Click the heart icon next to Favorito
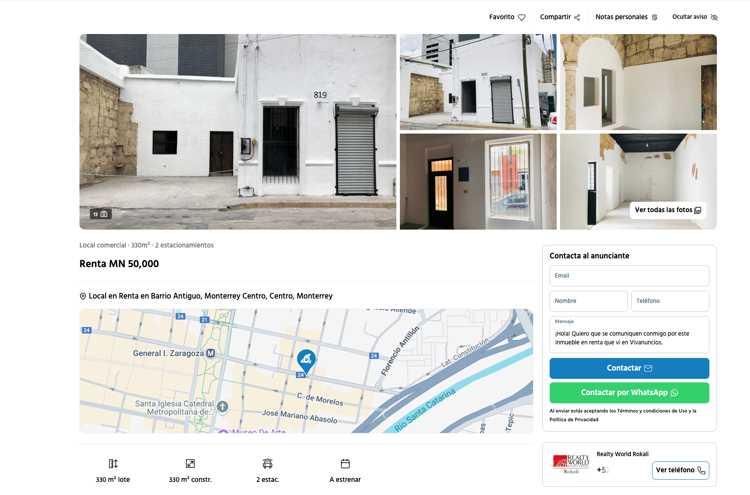Image resolution: width=750 pixels, height=495 pixels. pos(522,17)
